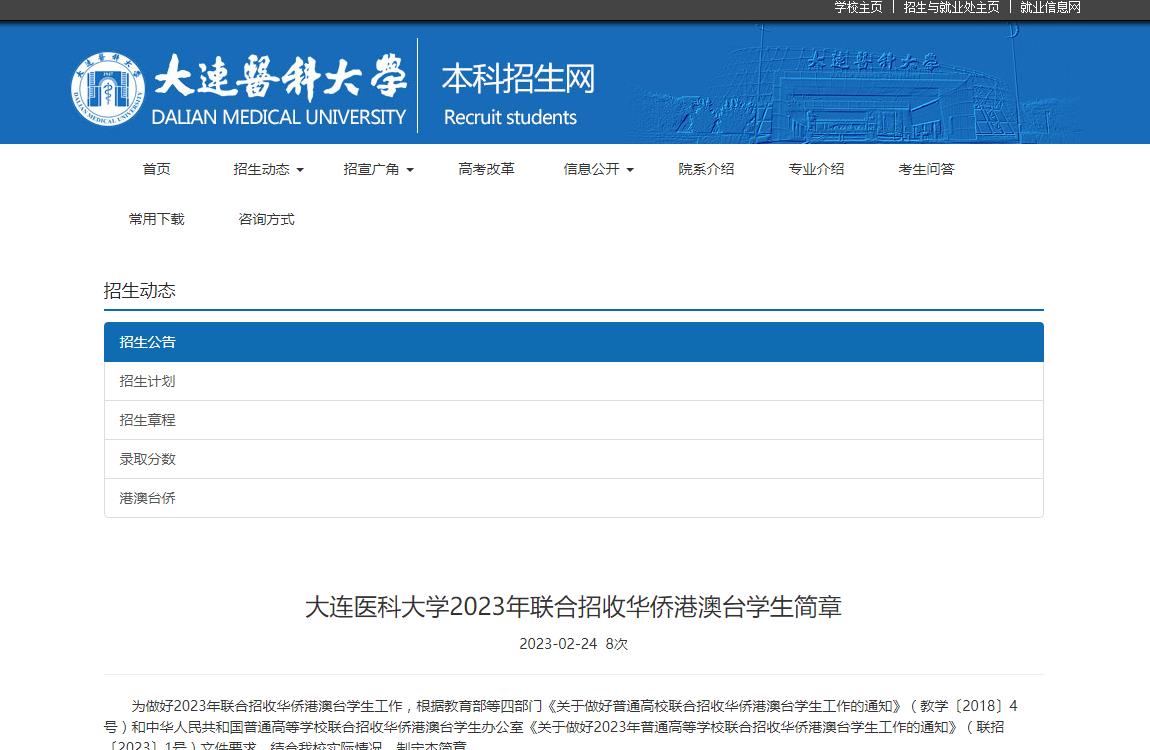The height and width of the screenshot is (750, 1150).
Task: Expand the 招宣广角 dropdown menu
Action: pyautogui.click(x=378, y=169)
